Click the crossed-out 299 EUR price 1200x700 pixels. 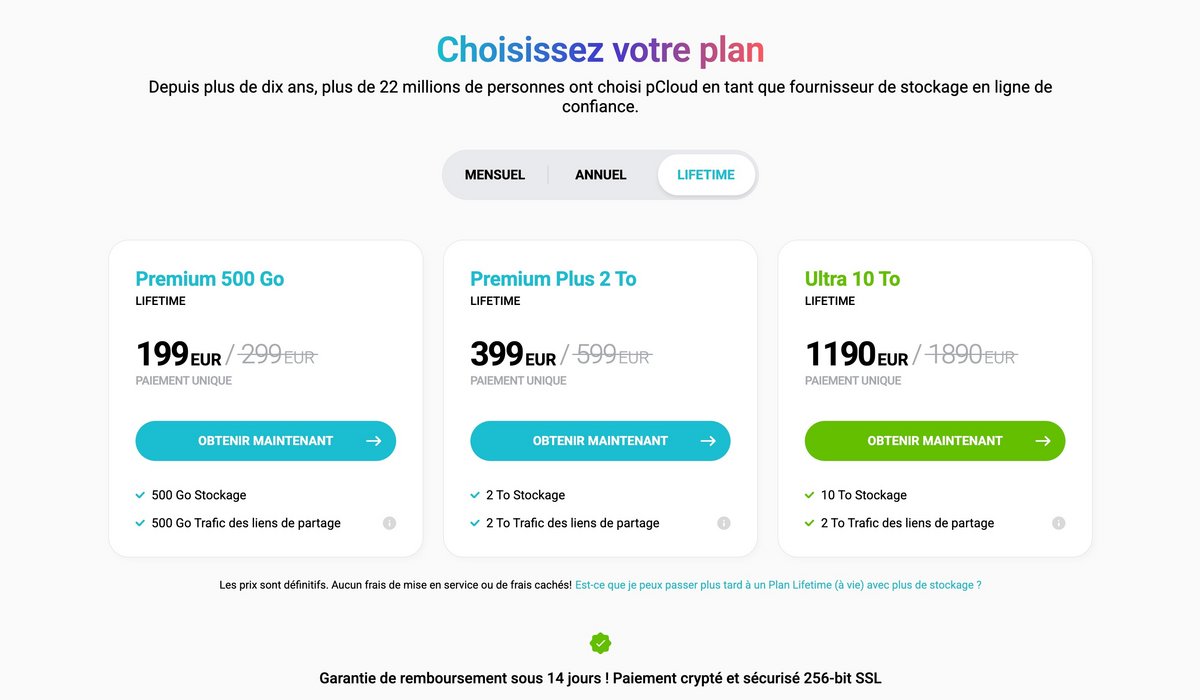(277, 354)
